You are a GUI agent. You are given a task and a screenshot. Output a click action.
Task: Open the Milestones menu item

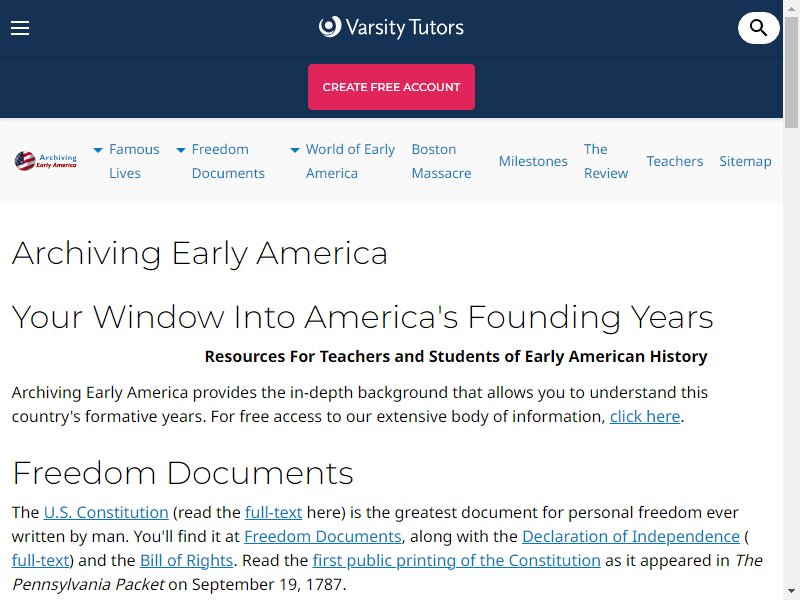[x=533, y=161]
